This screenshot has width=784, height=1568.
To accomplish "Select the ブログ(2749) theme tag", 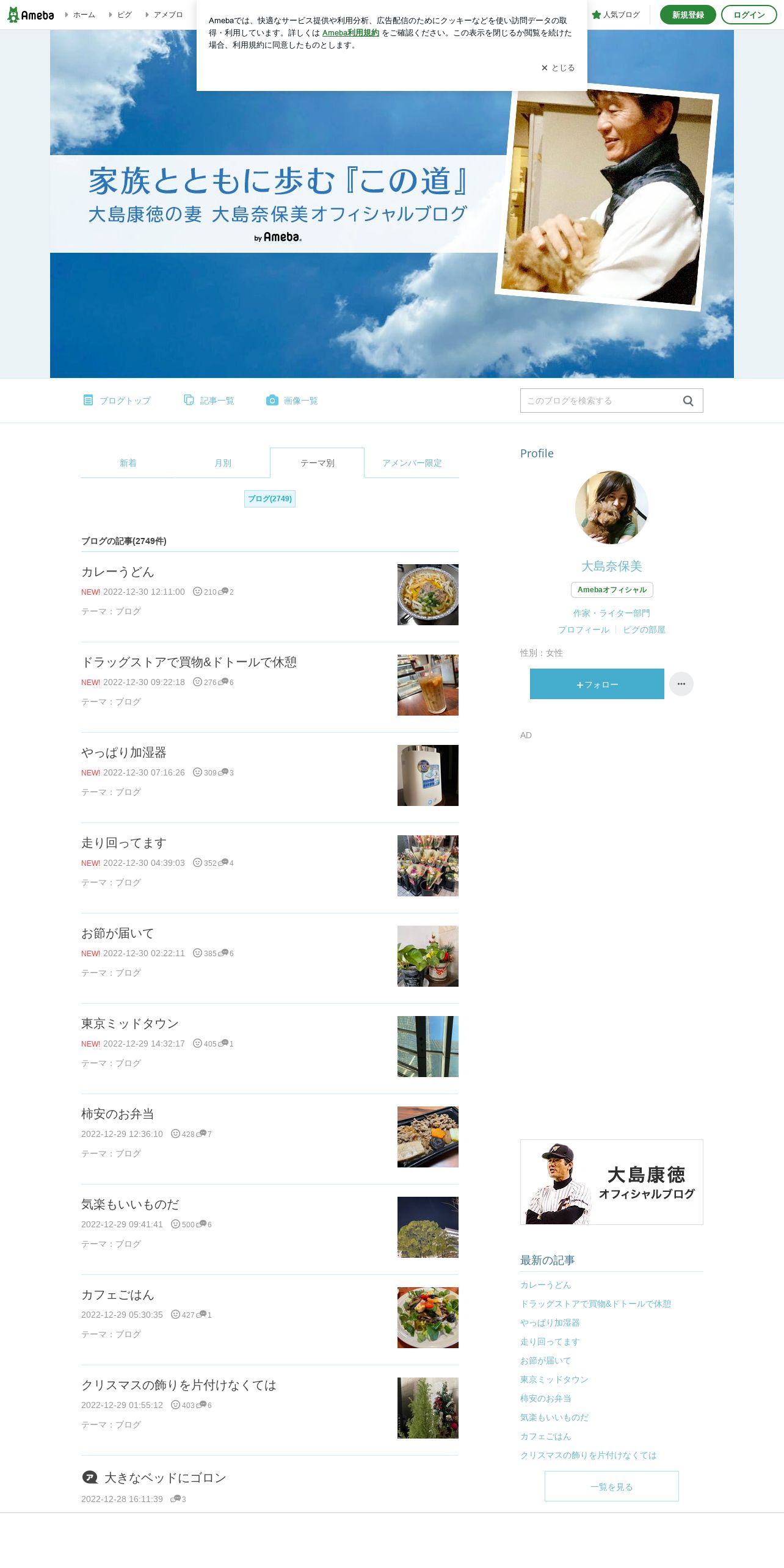I will (x=270, y=499).
